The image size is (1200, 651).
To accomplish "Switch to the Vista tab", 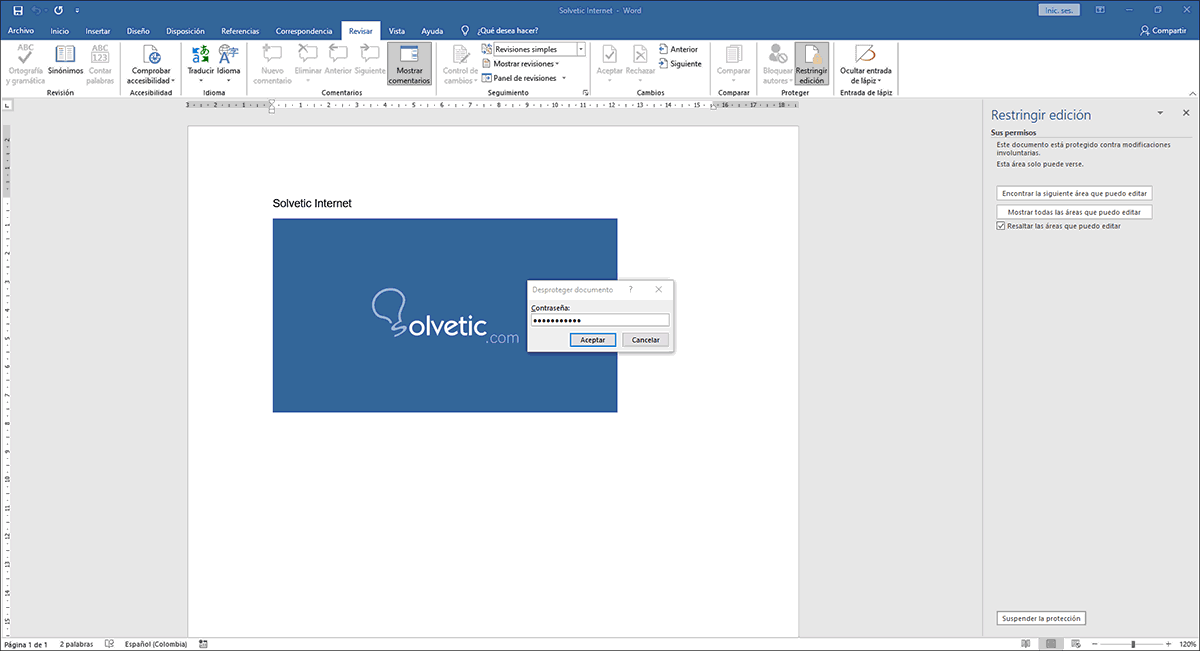I will [x=397, y=31].
